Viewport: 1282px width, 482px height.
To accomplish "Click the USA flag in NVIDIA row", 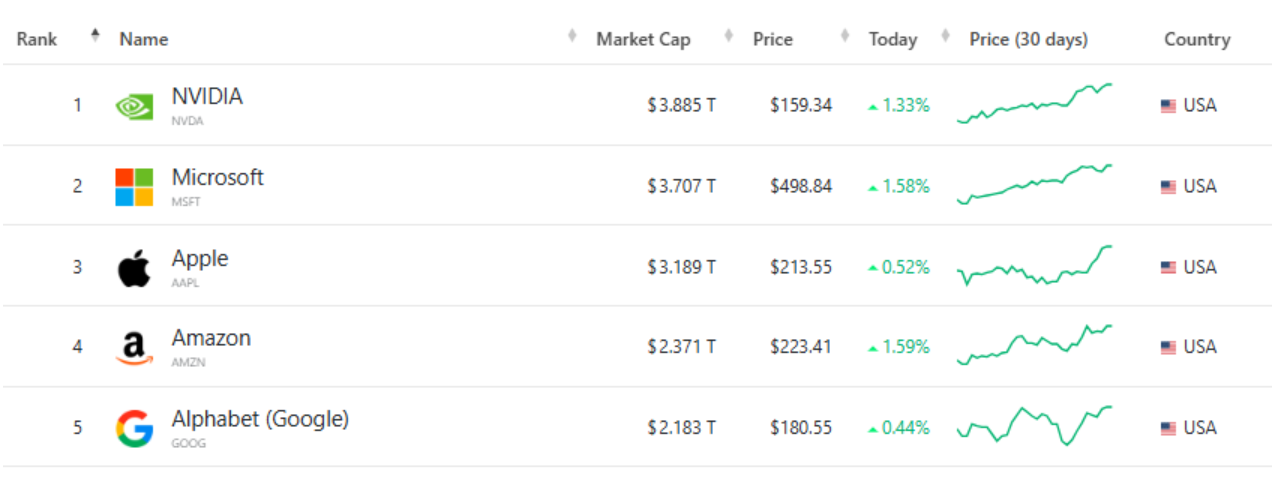I will click(x=1168, y=106).
